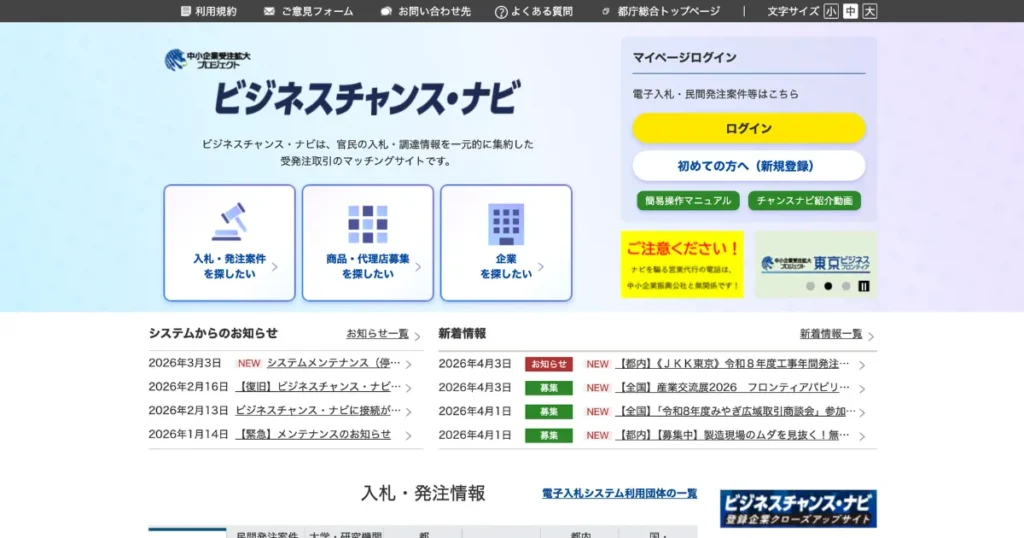Select the second (active) carousel dot
1024x538 pixels.
[828, 286]
